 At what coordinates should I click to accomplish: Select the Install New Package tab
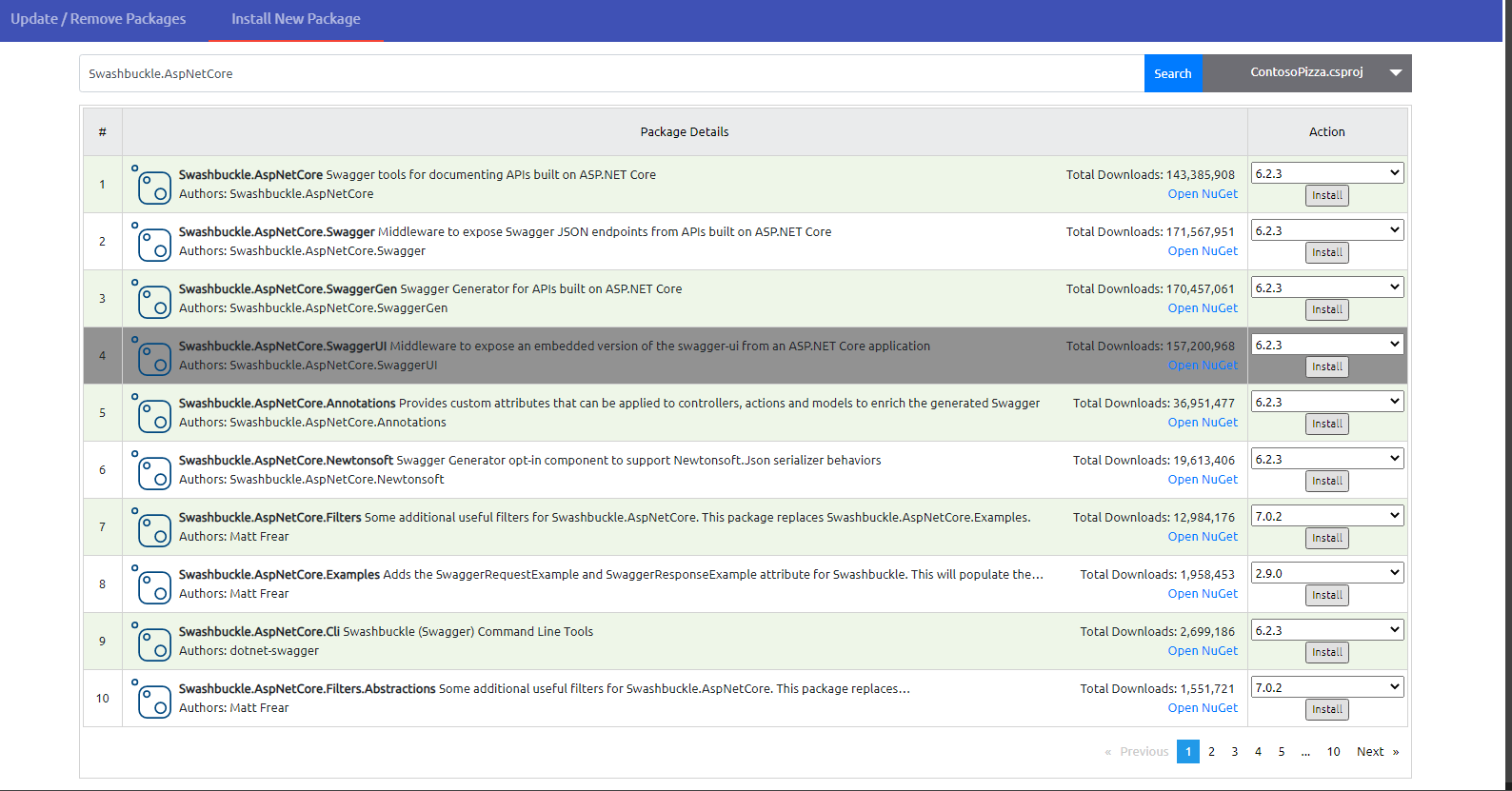pos(296,19)
